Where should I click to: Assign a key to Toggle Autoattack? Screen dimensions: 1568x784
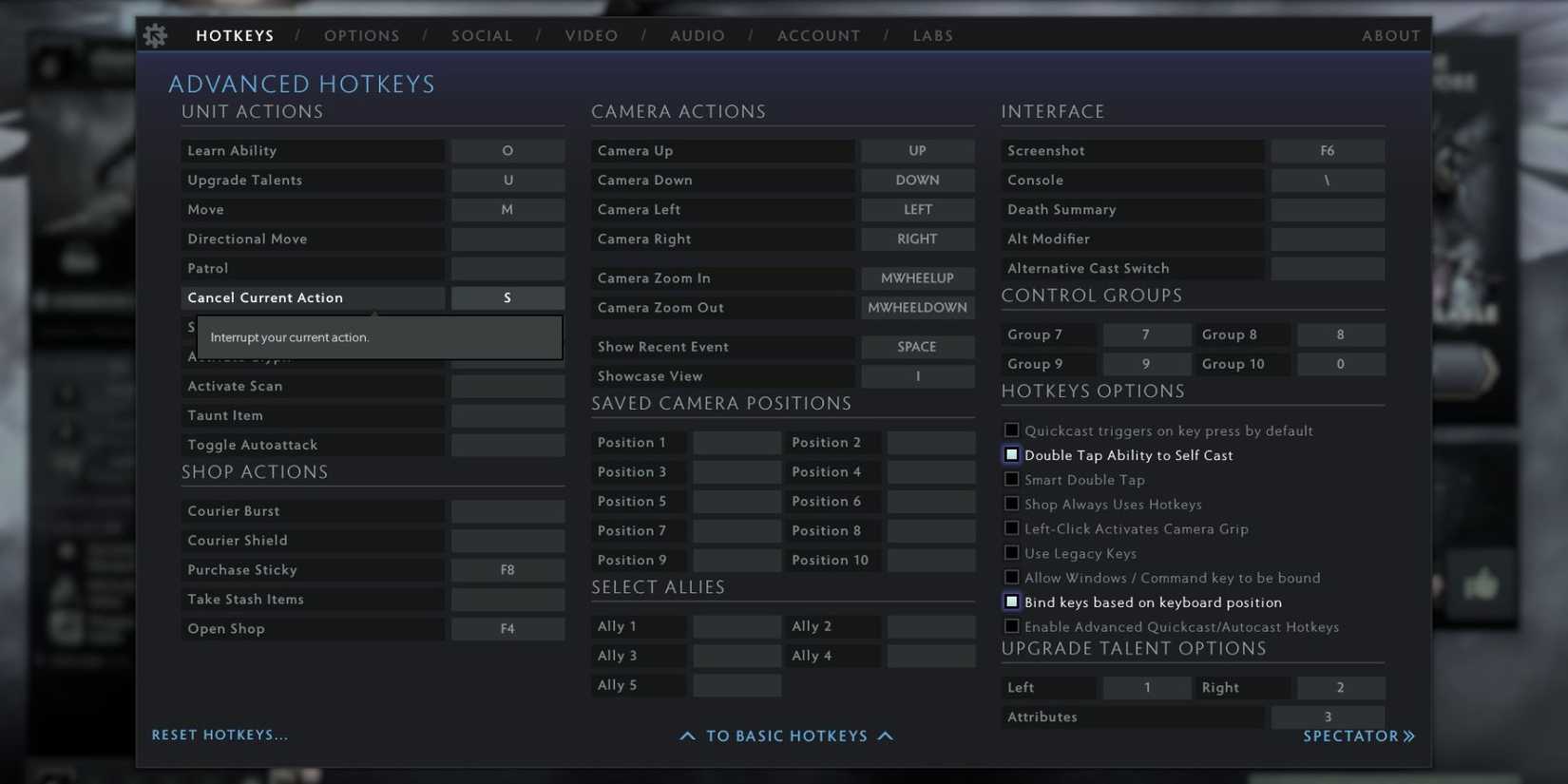click(x=507, y=445)
